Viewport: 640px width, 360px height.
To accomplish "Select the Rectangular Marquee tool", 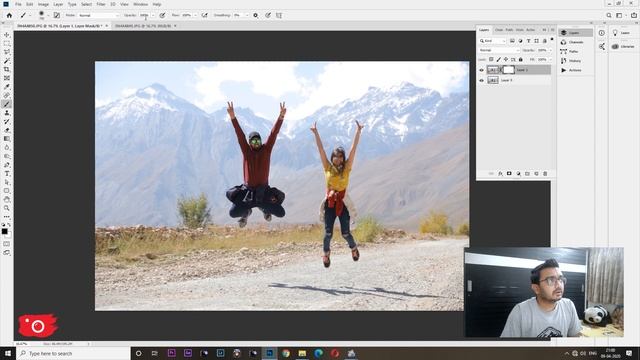I will 7,43.
